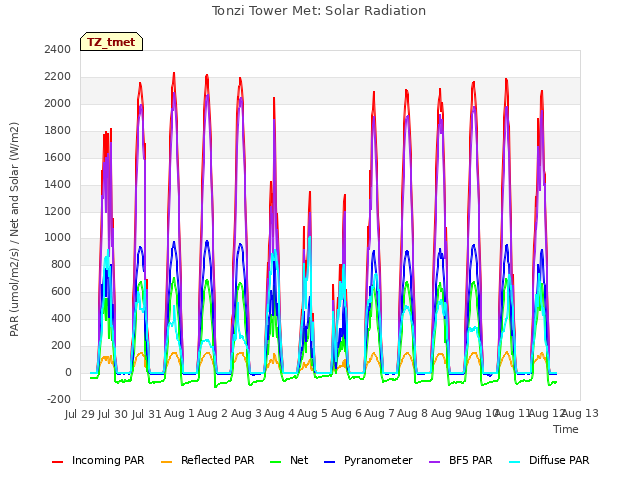The image size is (640, 480).
Task: Select the Reflected PAR orange legend swatch
Action: [x=167, y=461]
